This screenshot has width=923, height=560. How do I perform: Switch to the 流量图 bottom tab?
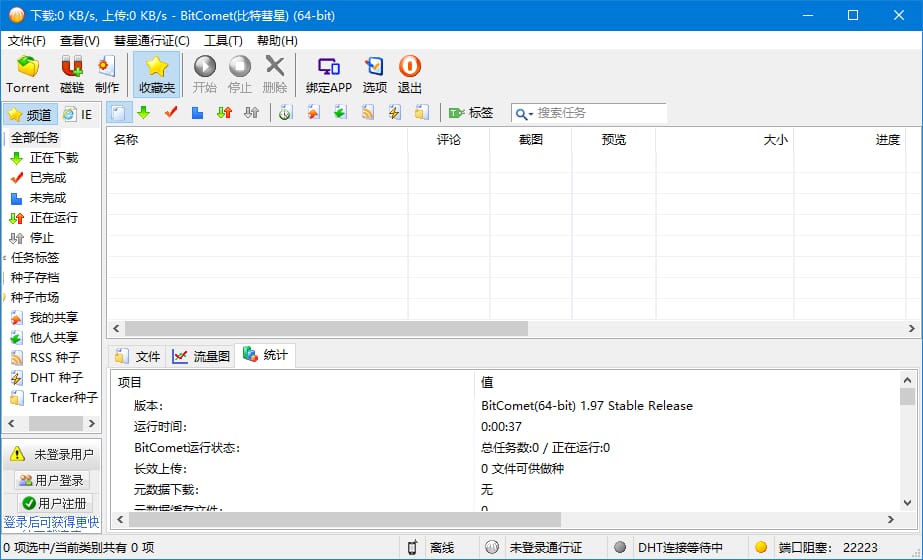point(201,356)
